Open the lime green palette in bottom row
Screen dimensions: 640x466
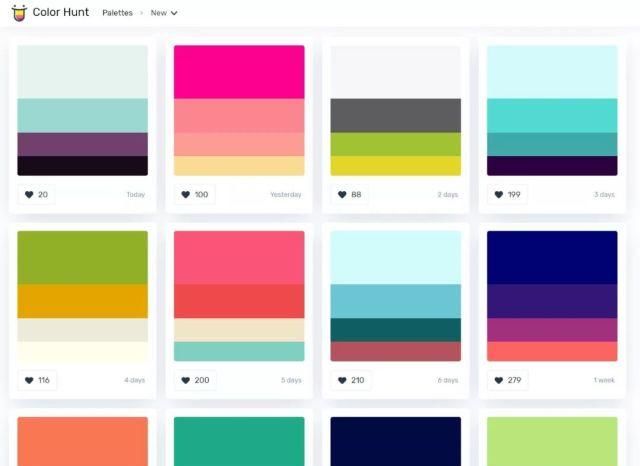552,441
